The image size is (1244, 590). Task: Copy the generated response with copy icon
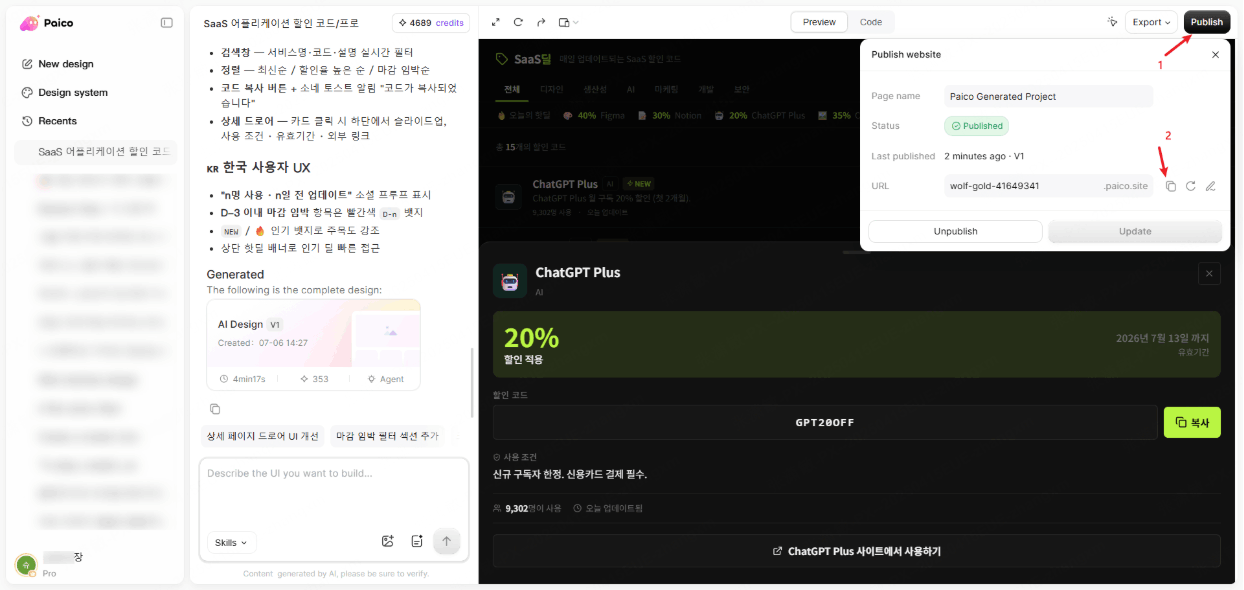click(x=215, y=409)
